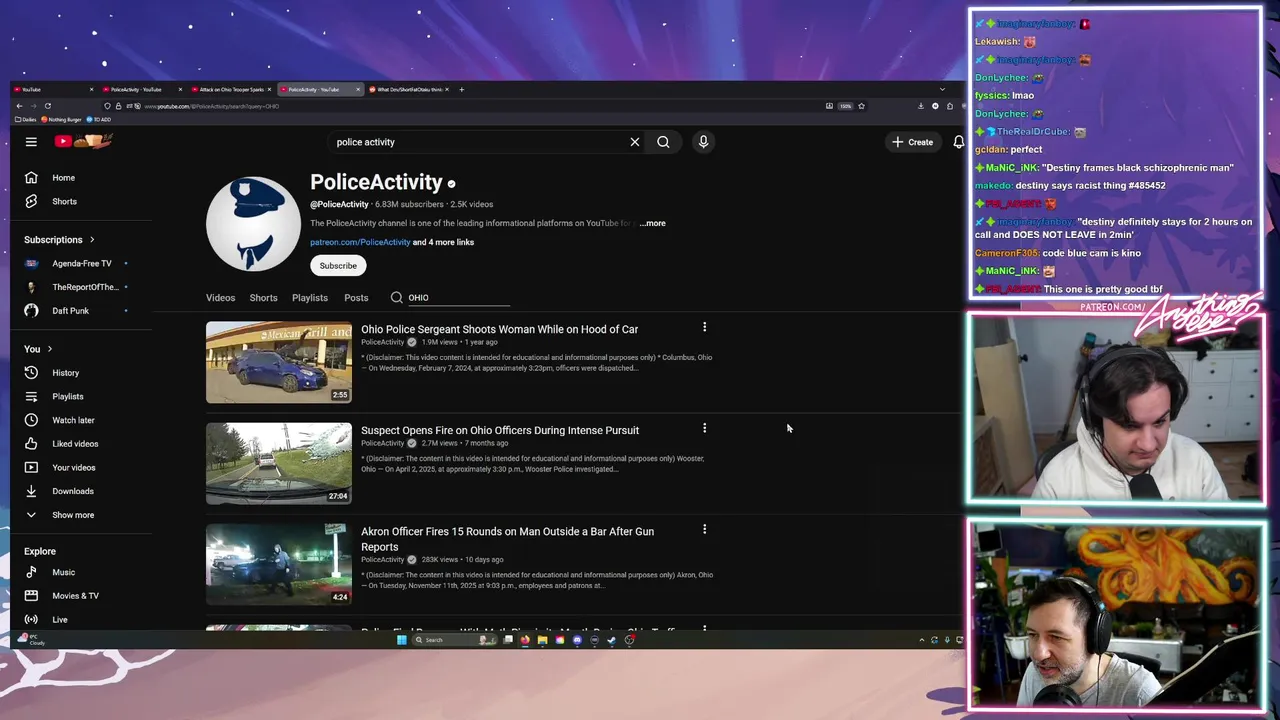Open File Explorer from taskbar
The height and width of the screenshot is (720, 1280).
542,640
